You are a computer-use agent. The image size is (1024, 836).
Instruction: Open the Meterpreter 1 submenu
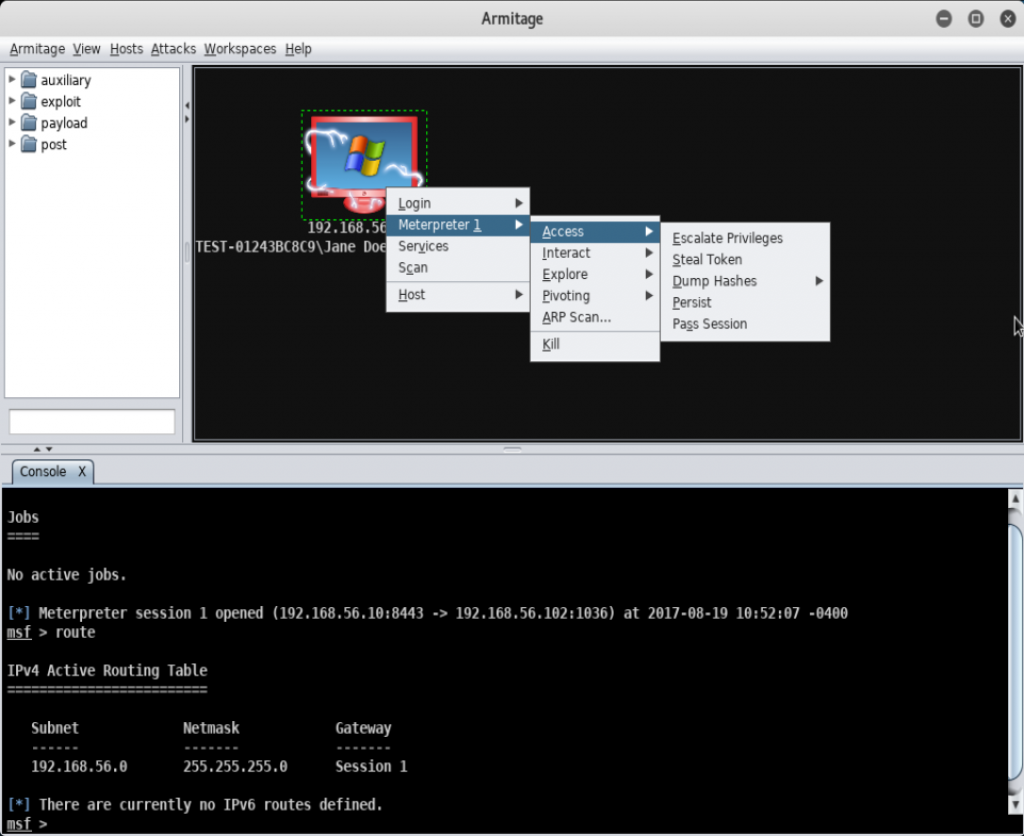(x=458, y=225)
